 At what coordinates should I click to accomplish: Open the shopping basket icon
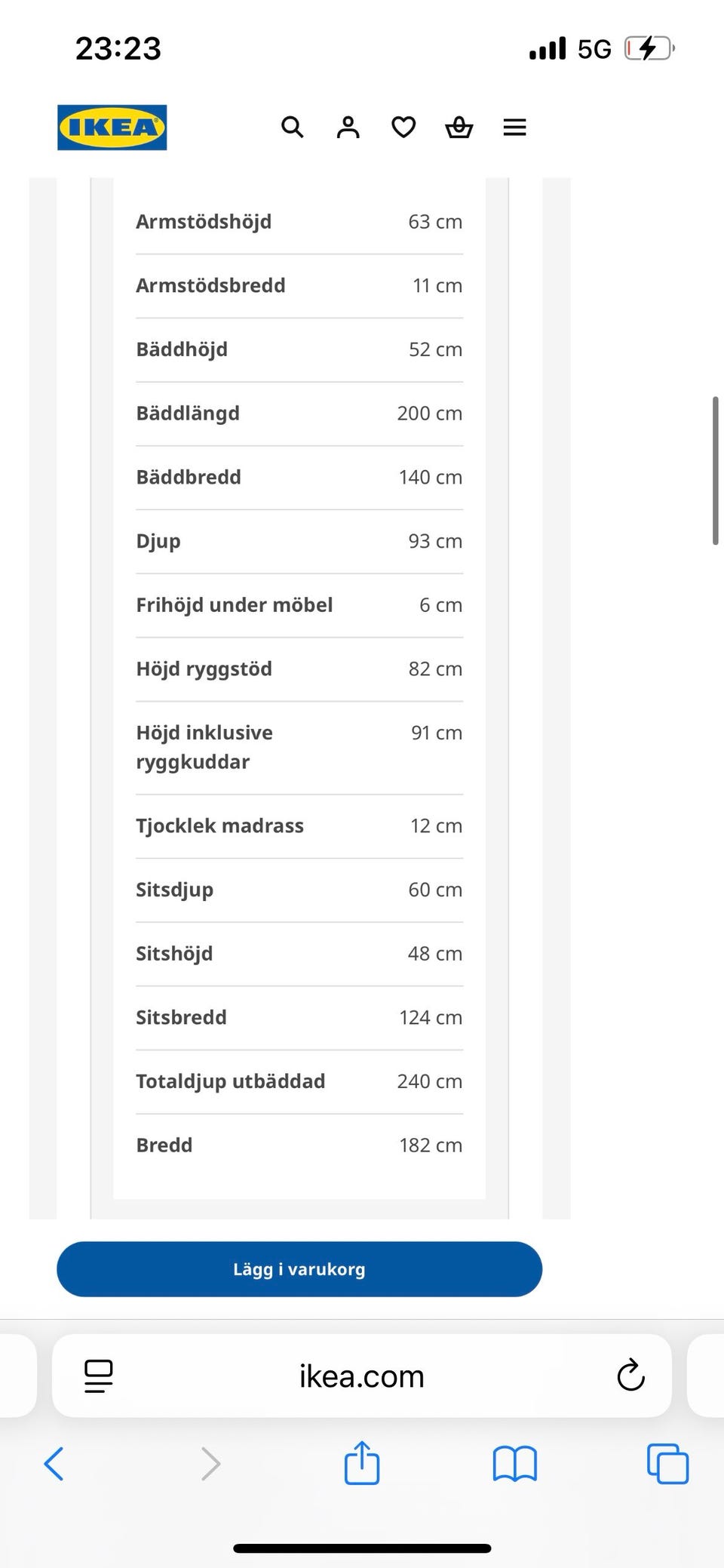[459, 127]
